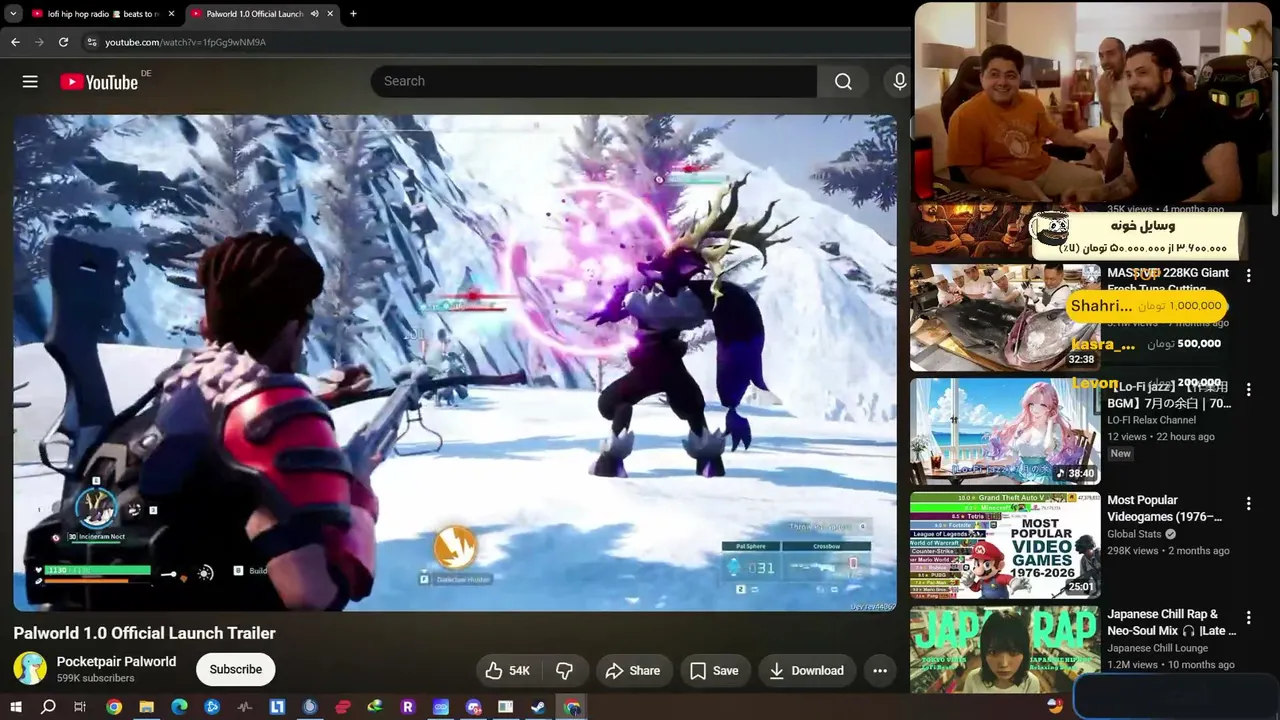
Task: Go back in the browser
Action: [15, 42]
